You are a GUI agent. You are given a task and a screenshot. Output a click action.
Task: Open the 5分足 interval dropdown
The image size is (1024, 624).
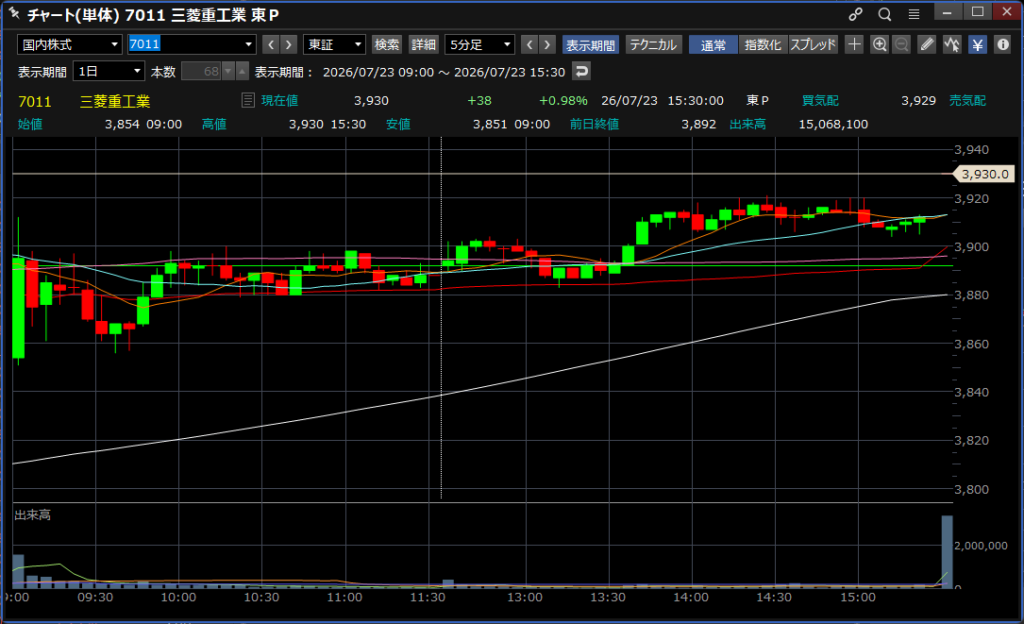480,44
